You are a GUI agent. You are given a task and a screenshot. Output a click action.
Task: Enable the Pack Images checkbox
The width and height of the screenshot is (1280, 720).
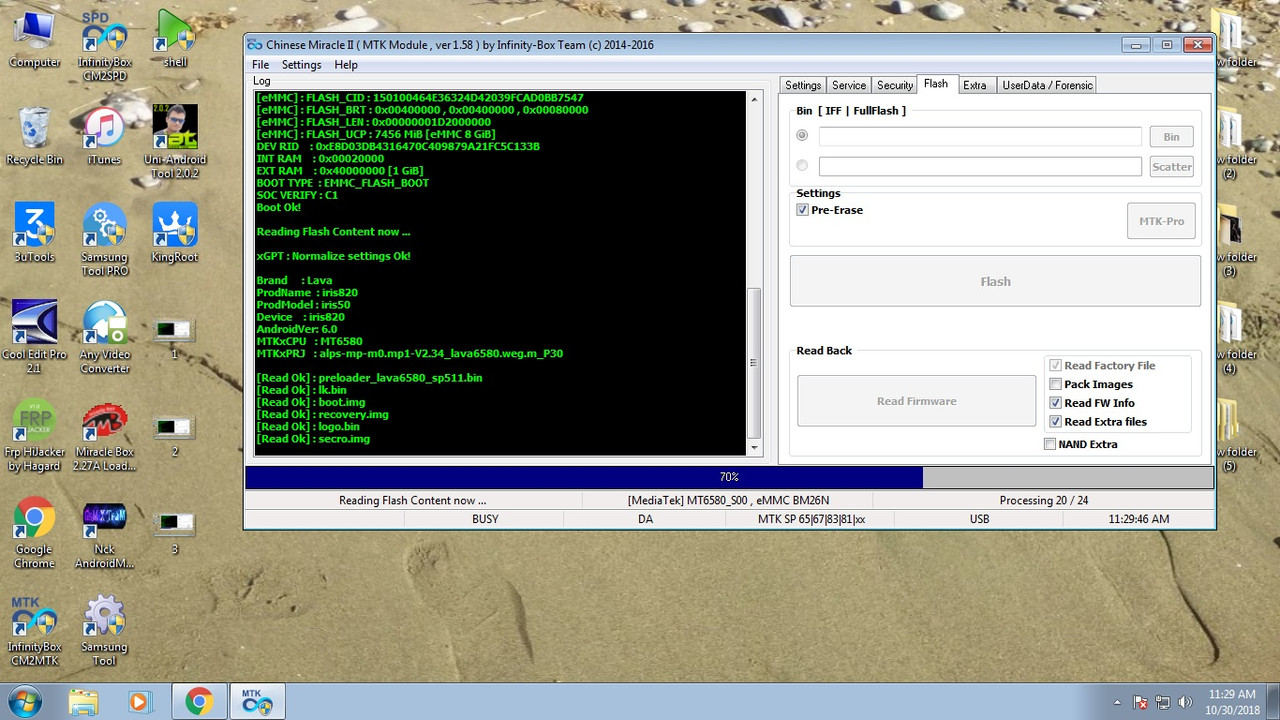tap(1054, 384)
